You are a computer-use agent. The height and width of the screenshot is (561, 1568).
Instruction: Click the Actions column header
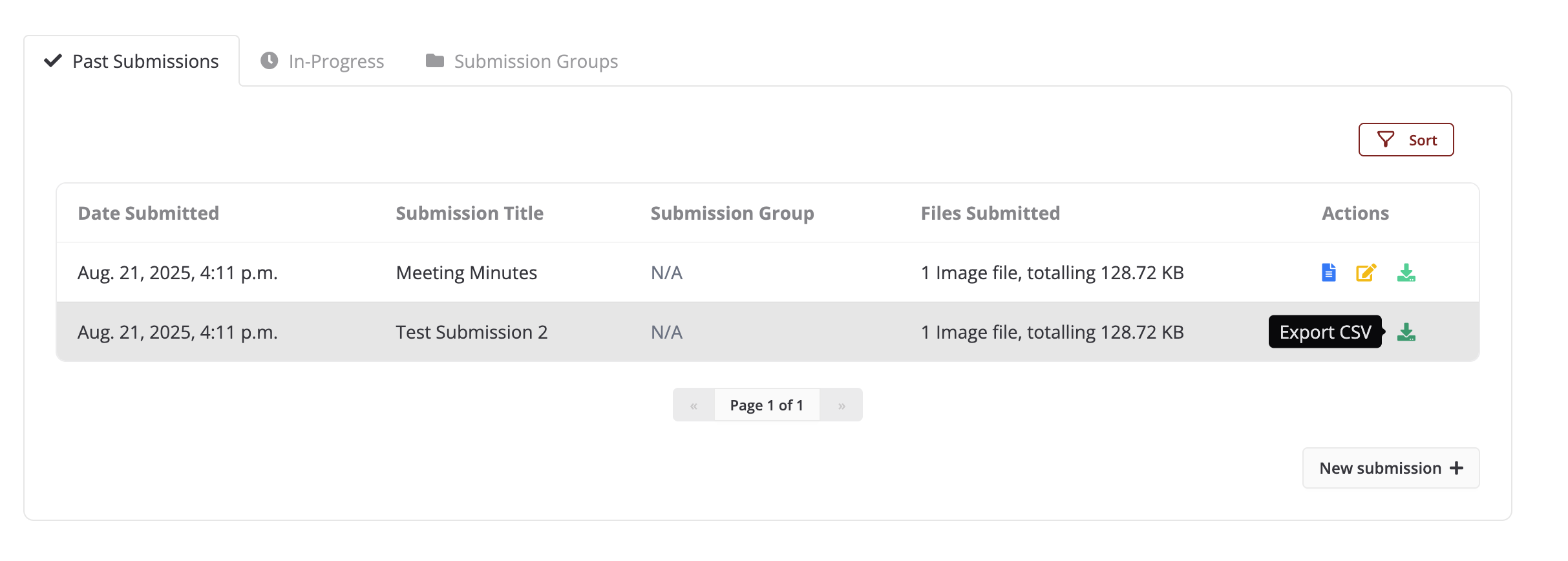click(1355, 213)
